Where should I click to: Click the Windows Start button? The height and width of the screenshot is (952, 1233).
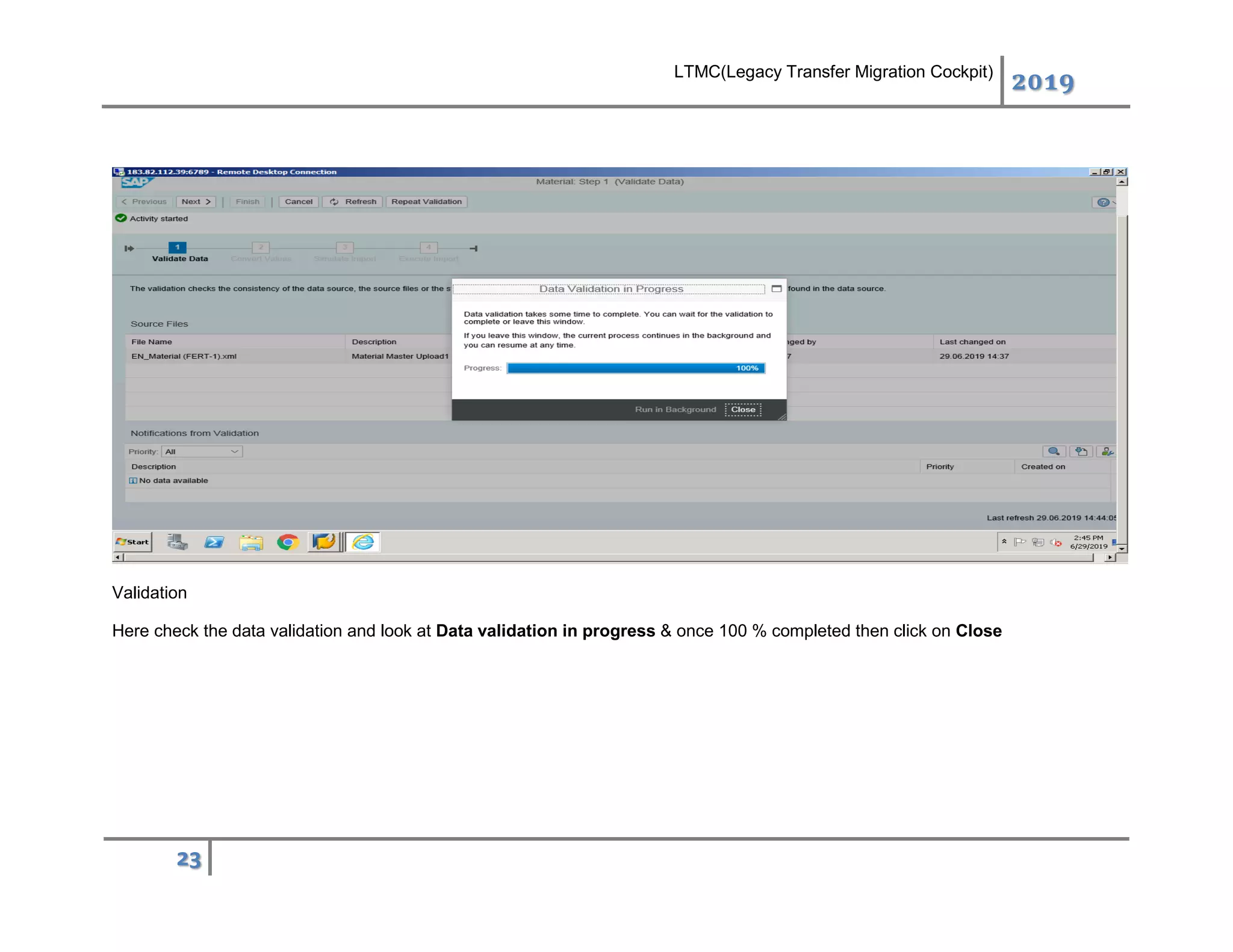click(x=132, y=542)
